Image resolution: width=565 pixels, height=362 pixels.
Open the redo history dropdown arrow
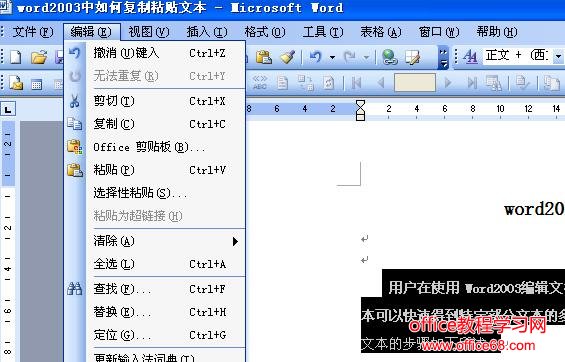[x=366, y=57]
